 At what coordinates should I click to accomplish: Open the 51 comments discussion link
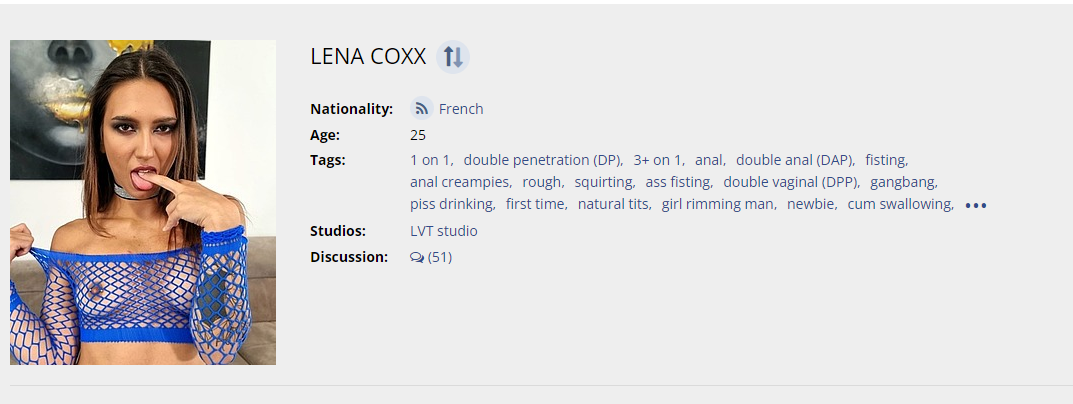[439, 257]
